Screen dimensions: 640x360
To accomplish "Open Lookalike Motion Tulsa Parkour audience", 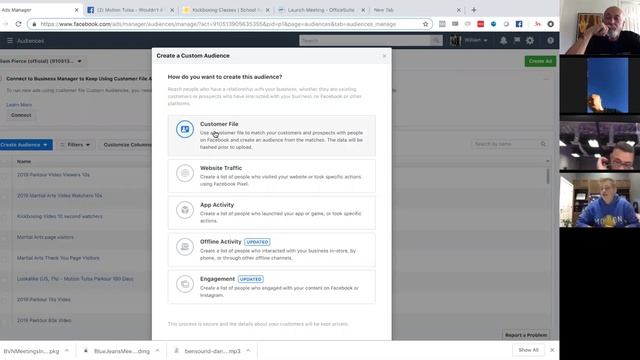I will (x=75, y=279).
